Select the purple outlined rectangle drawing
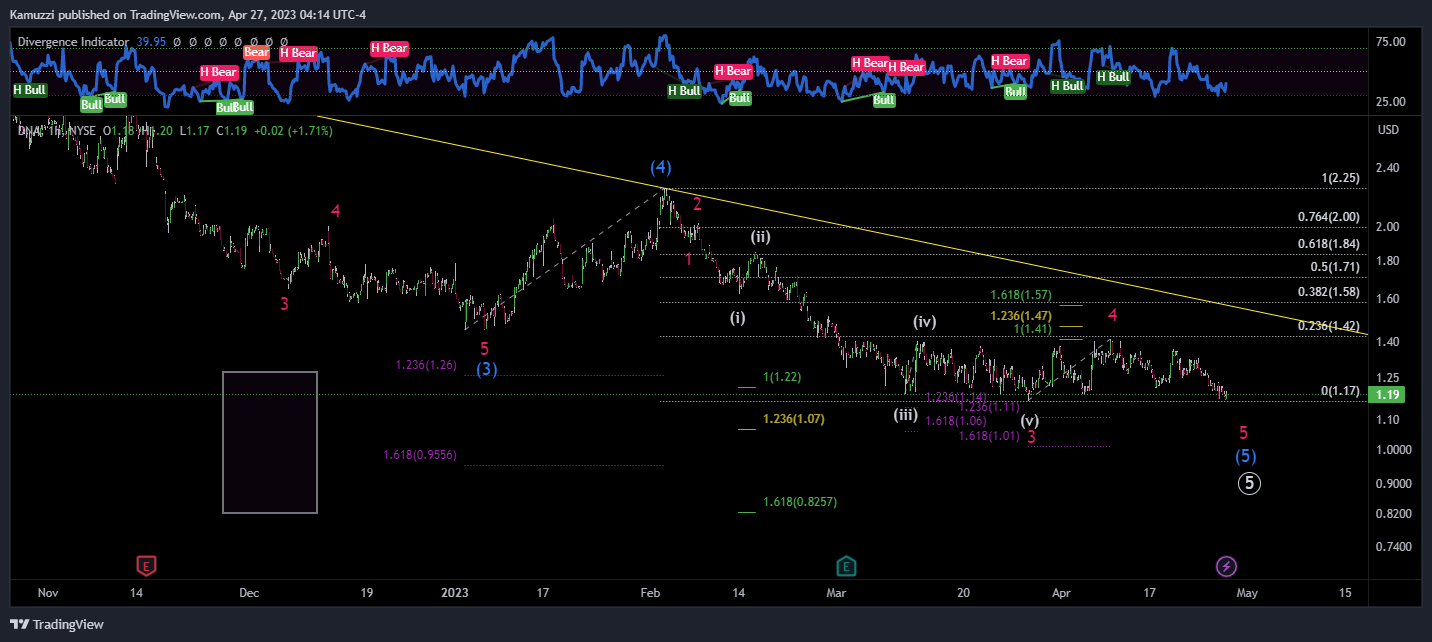The image size is (1432, 642). pos(270,442)
